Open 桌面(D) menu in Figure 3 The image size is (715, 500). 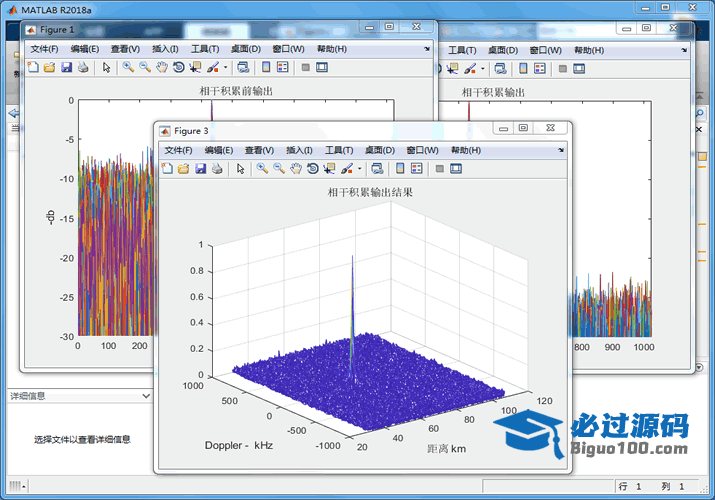[x=380, y=150]
